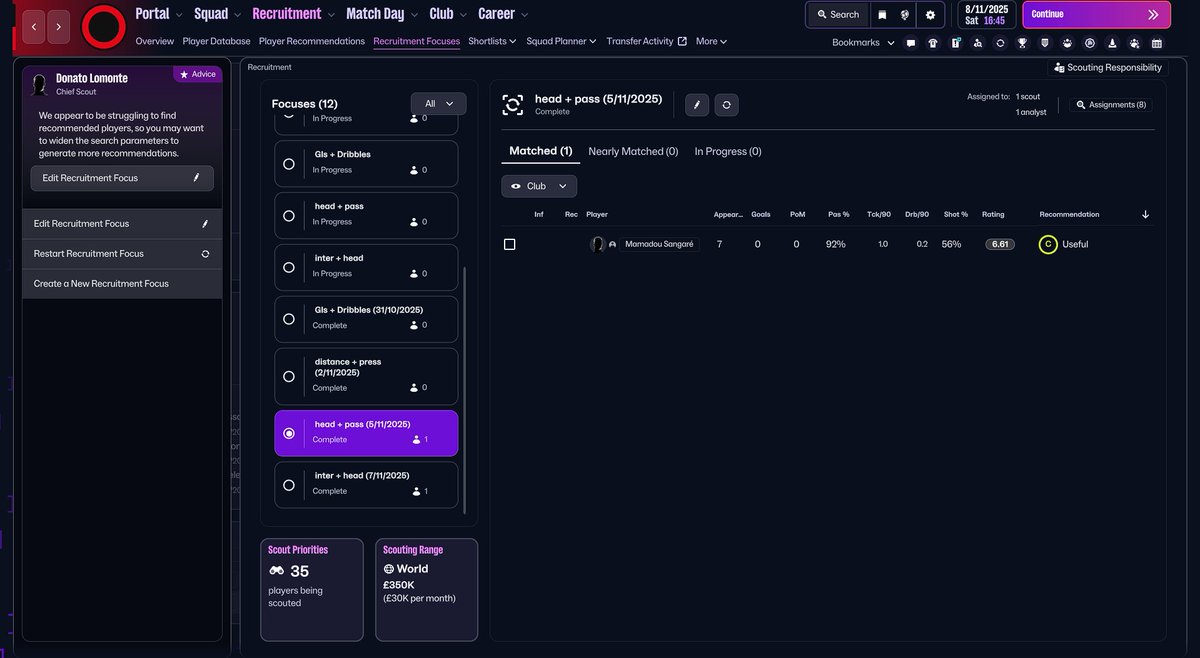Open the shirt tactics bookmark icon
Viewport: 1200px width, 658px height.
coord(933,43)
